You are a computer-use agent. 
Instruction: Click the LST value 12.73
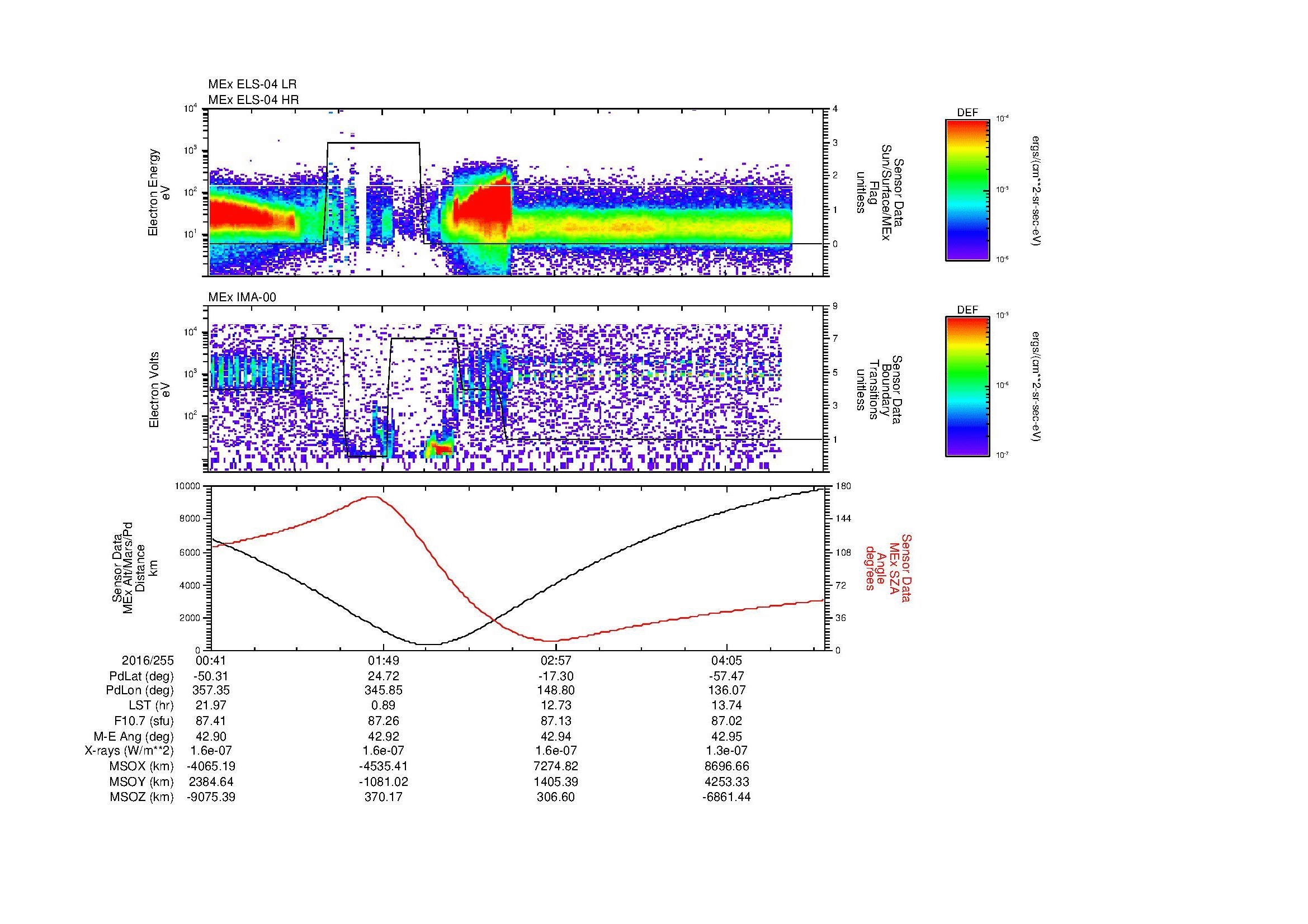pyautogui.click(x=556, y=705)
